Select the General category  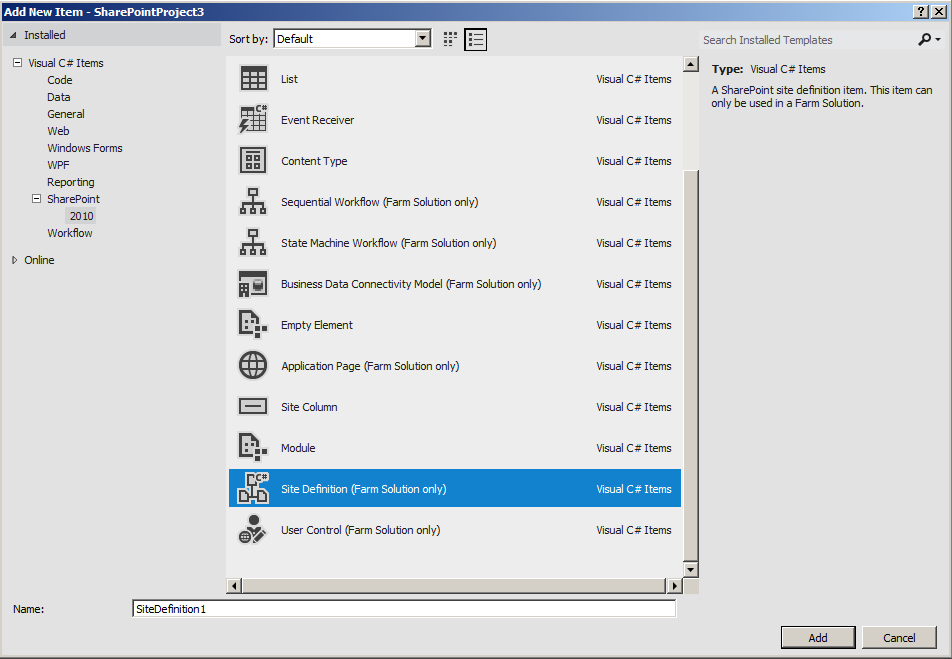tap(66, 114)
